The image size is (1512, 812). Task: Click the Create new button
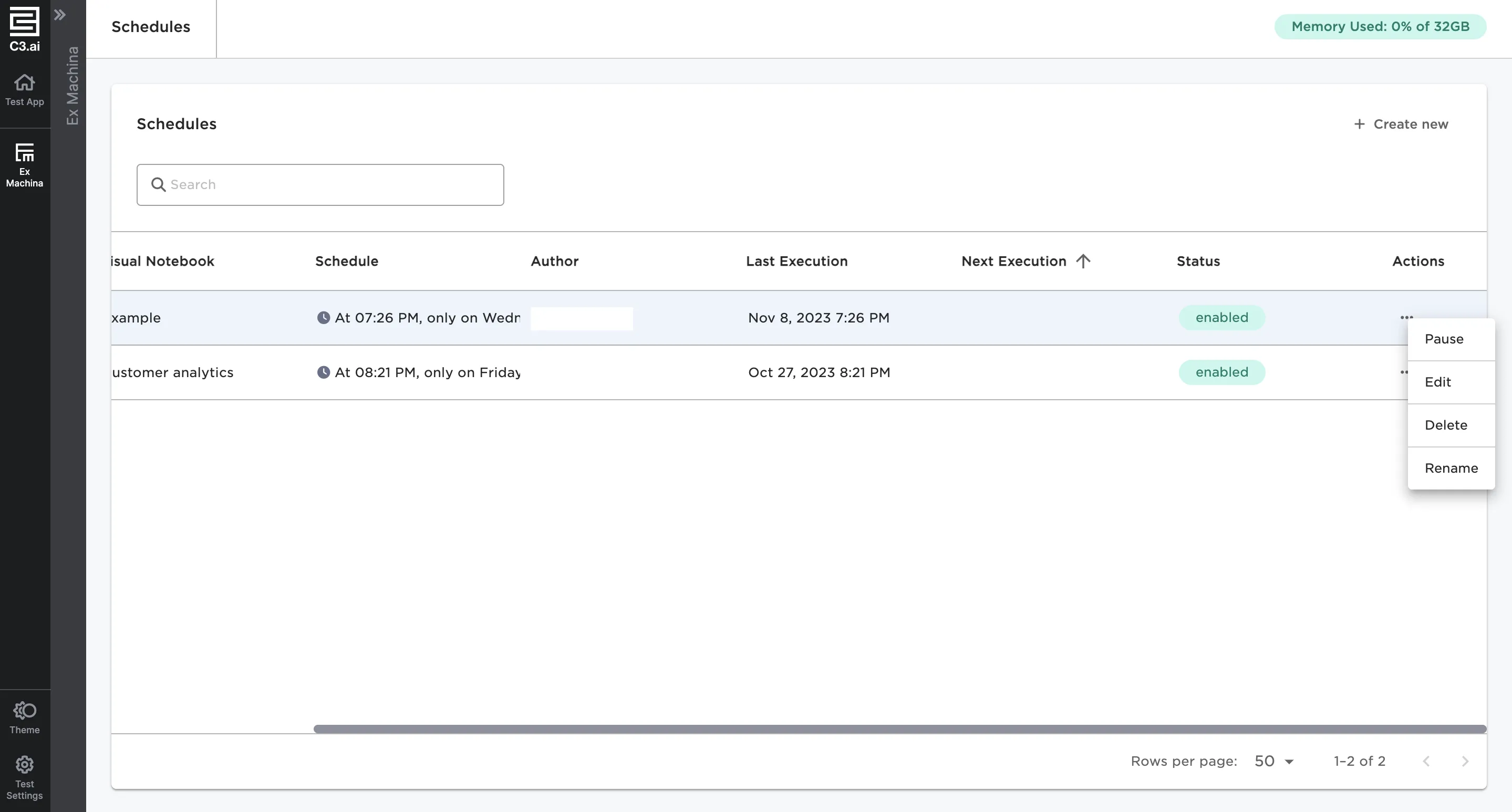pyautogui.click(x=1401, y=124)
